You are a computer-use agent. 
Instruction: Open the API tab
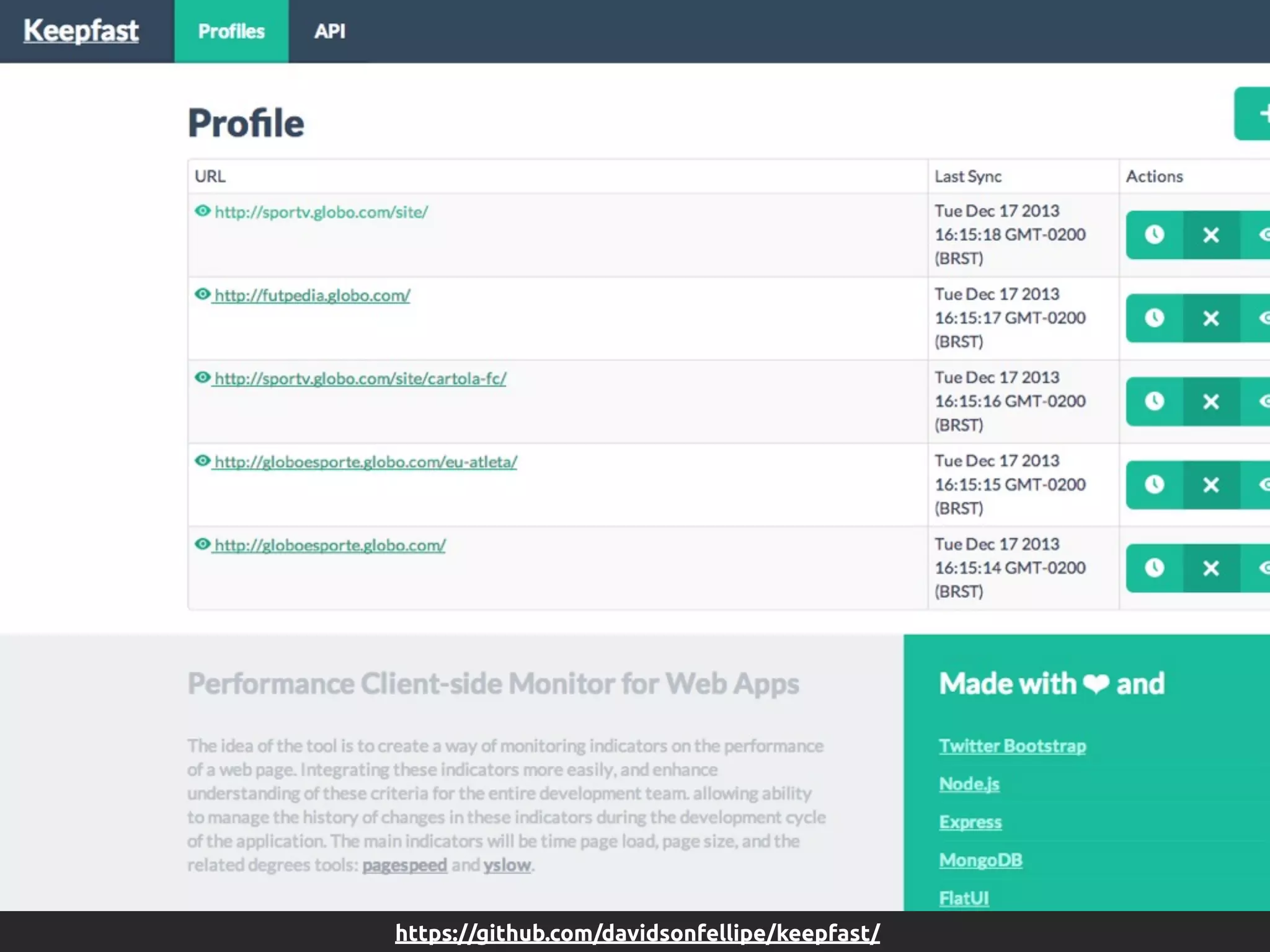329,32
